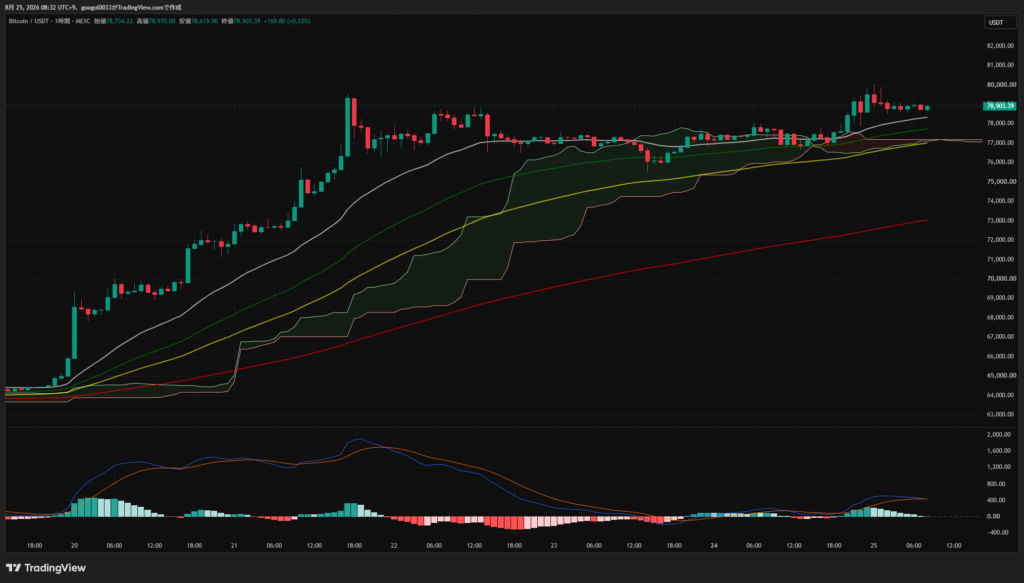This screenshot has height=583, width=1024.
Task: Click the day 22 label on time axis
Action: (394, 546)
